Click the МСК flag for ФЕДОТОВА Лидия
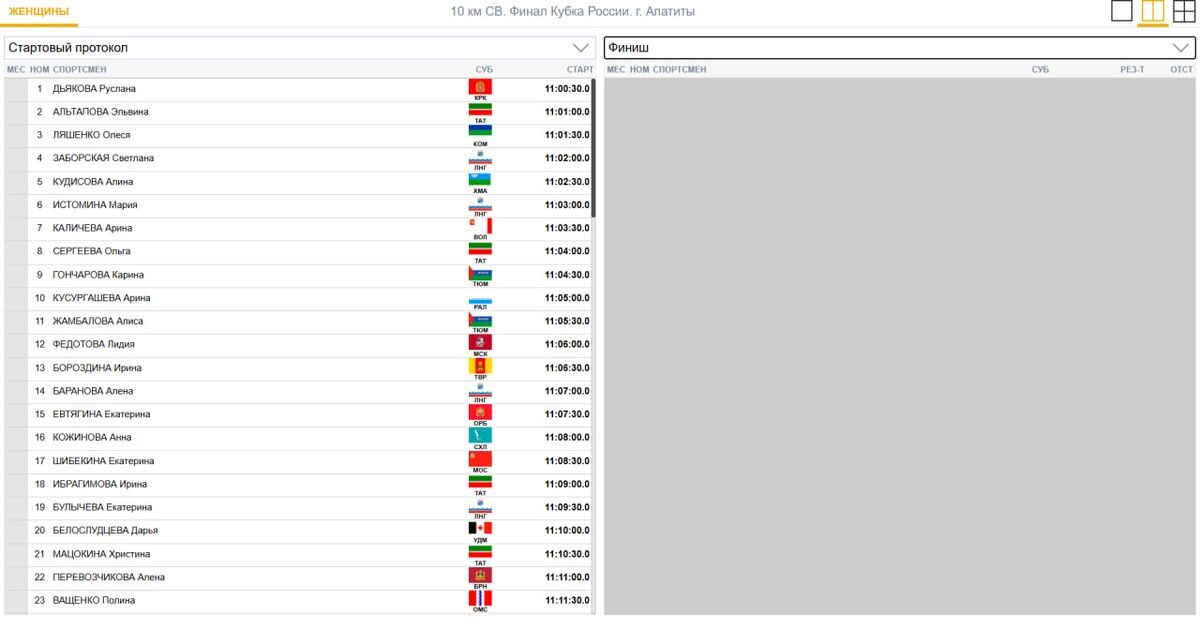1200x631 pixels. pyautogui.click(x=480, y=342)
